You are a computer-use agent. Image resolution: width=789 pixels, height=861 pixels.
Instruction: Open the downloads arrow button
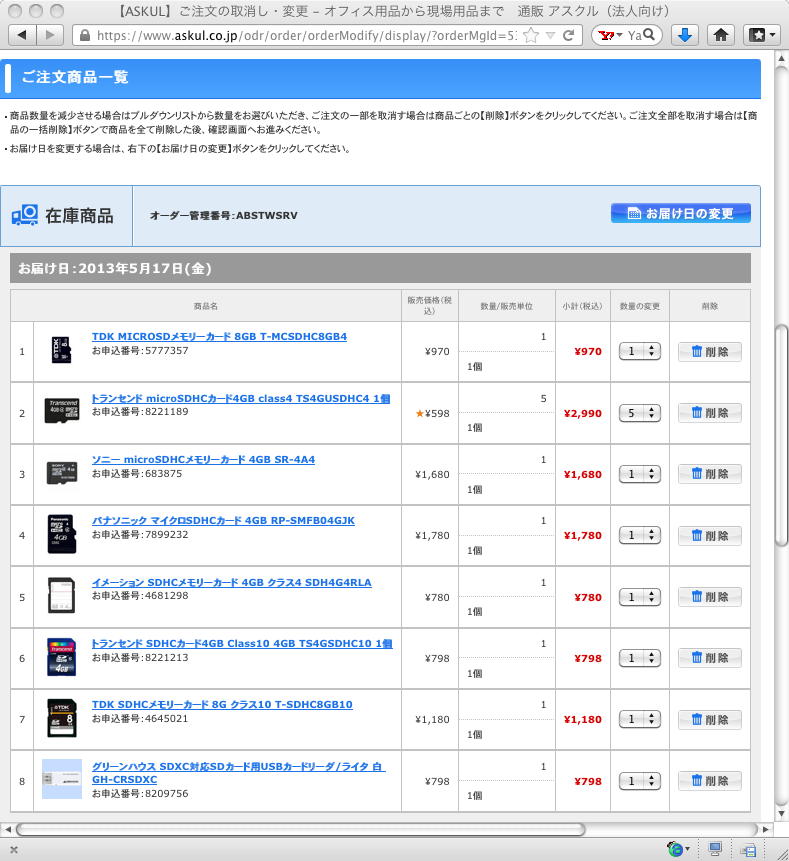684,35
